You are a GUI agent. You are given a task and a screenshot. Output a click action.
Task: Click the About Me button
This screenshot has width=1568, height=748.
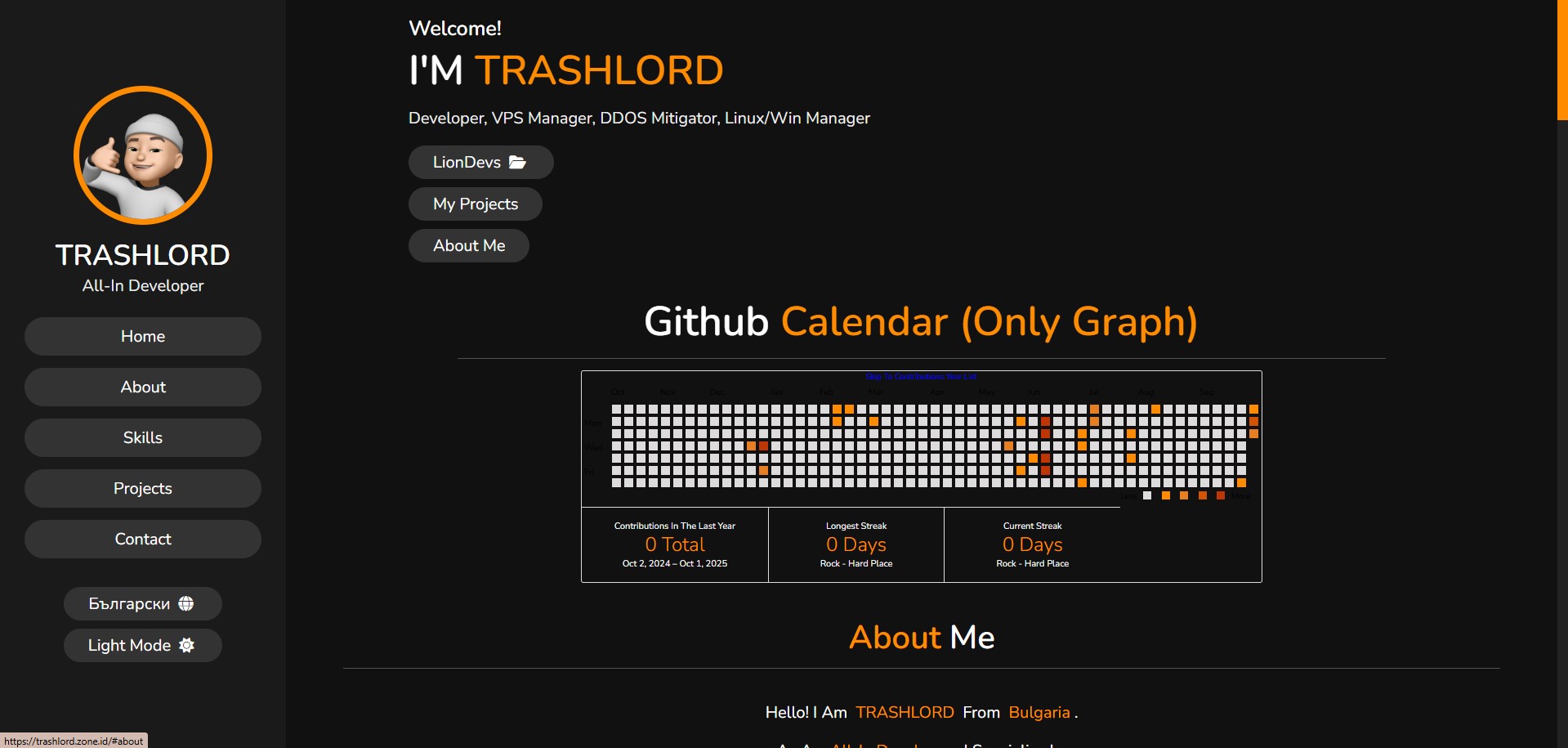pyautogui.click(x=468, y=245)
